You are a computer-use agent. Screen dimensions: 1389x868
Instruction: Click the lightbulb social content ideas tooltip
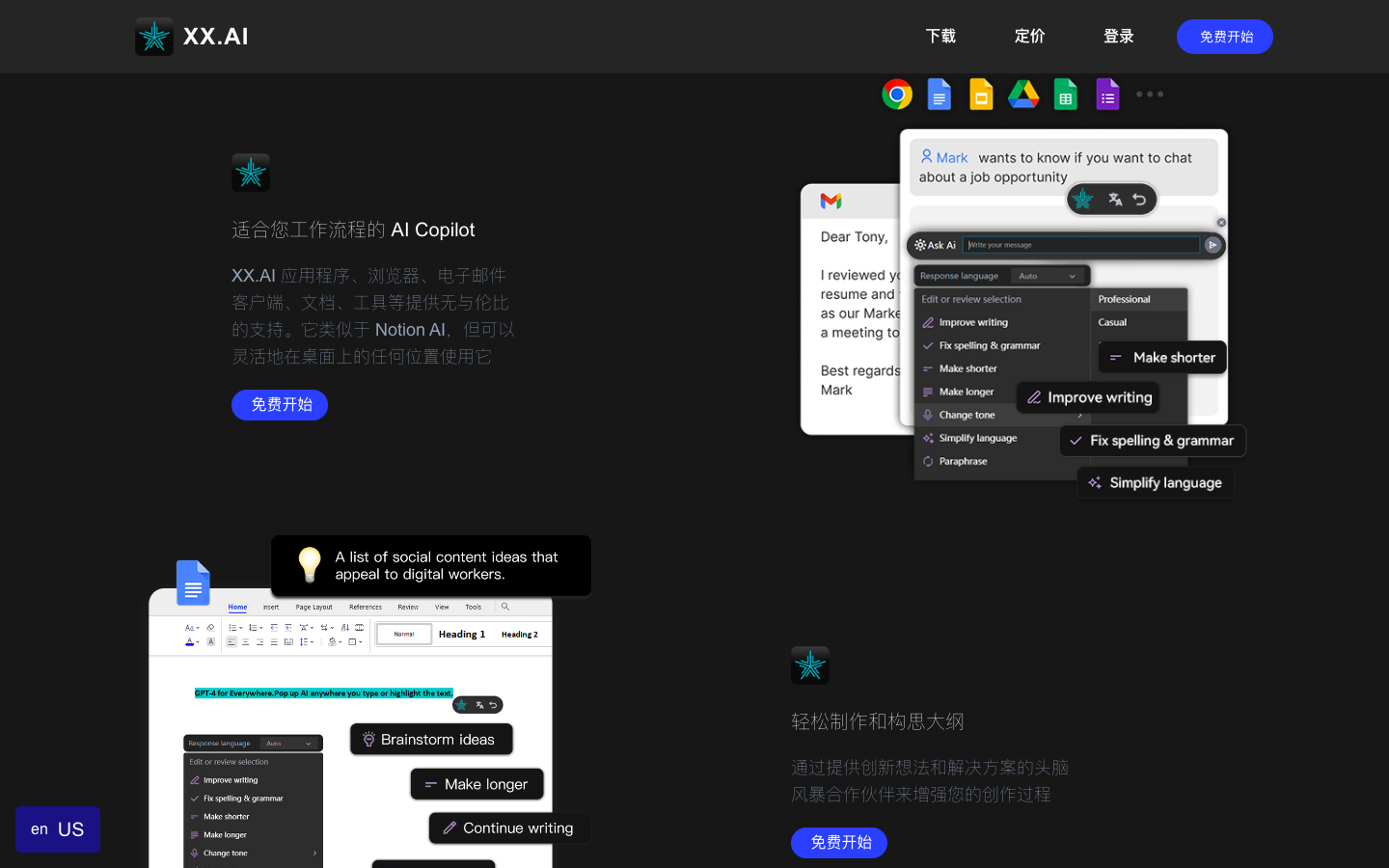431,566
